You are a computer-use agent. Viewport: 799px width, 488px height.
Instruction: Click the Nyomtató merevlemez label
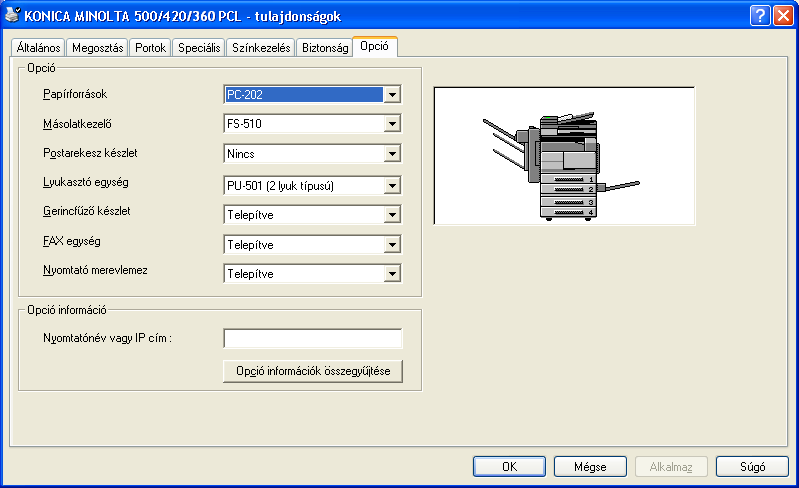(x=95, y=270)
